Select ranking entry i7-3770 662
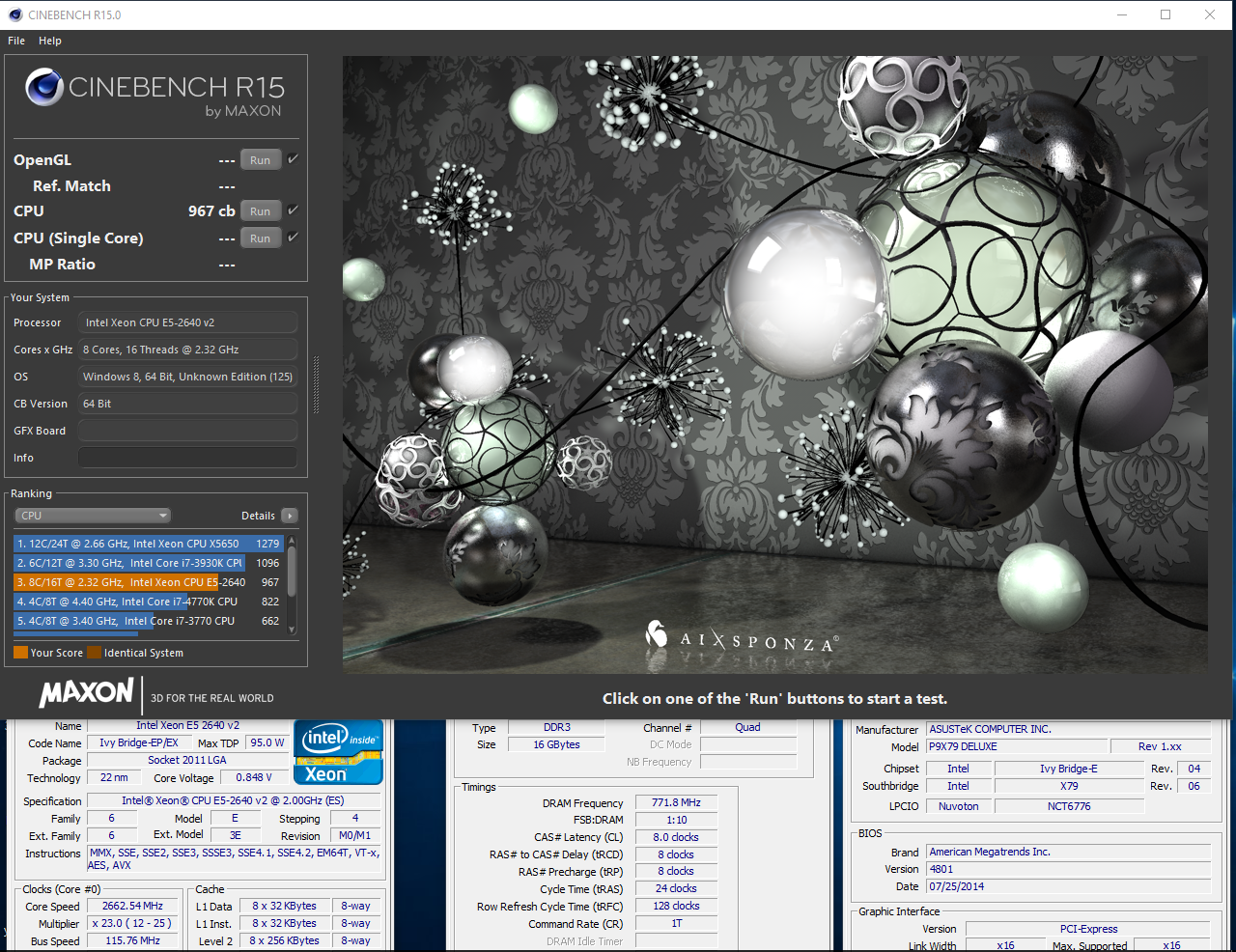The image size is (1236, 952). click(149, 621)
